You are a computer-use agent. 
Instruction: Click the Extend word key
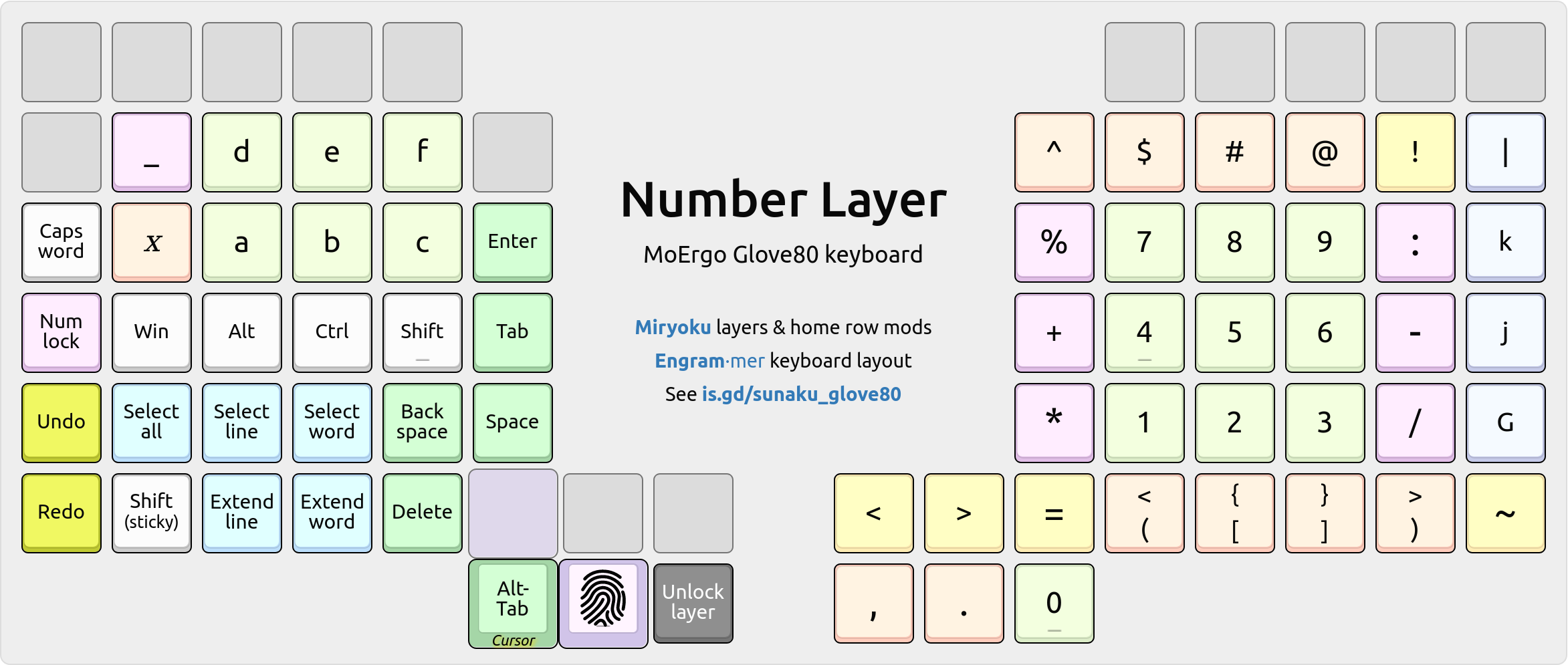pos(332,513)
